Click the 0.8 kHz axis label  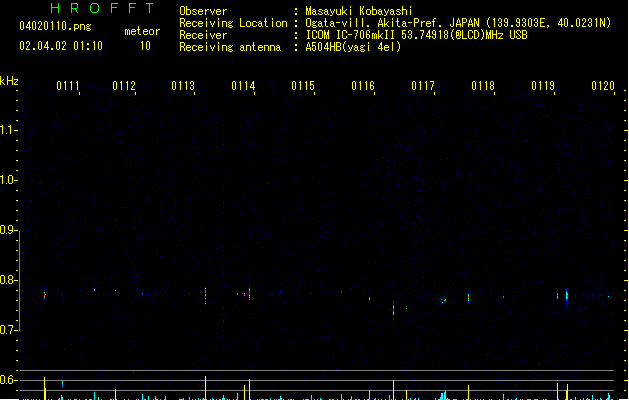(7, 280)
